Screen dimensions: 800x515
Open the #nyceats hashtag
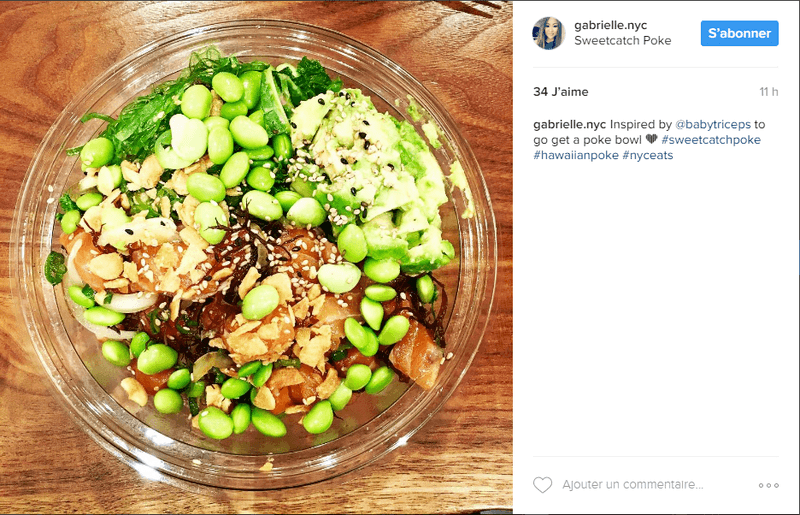coord(647,155)
